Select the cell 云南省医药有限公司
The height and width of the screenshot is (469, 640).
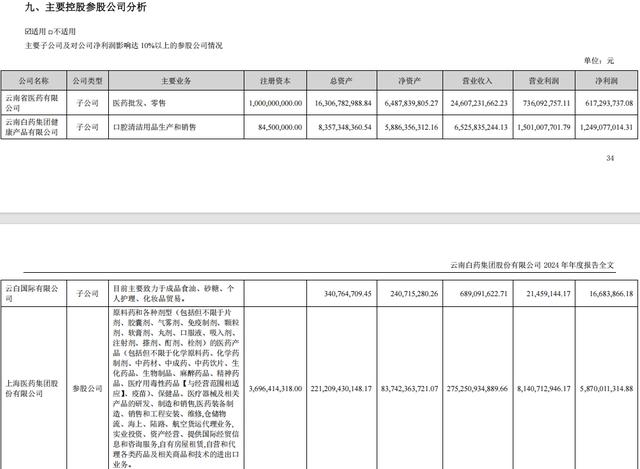(32, 103)
